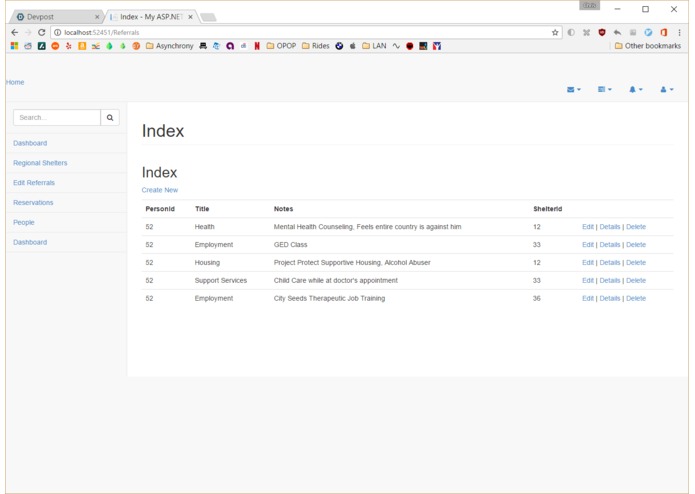Click the ShelterId column header
The width and height of the screenshot is (695, 494).
click(547, 209)
